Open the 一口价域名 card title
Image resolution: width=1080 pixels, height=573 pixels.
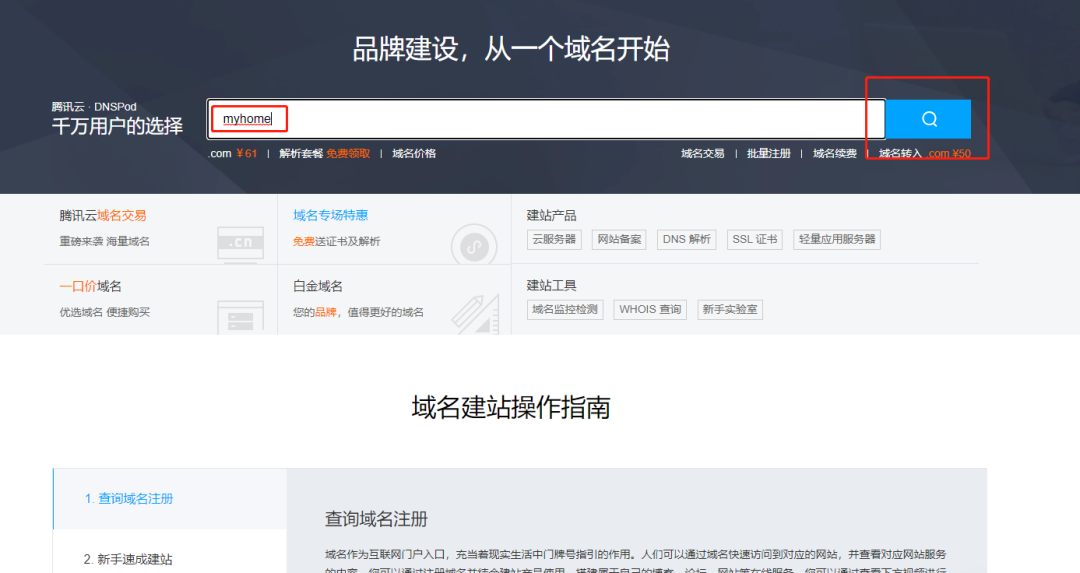(90, 286)
